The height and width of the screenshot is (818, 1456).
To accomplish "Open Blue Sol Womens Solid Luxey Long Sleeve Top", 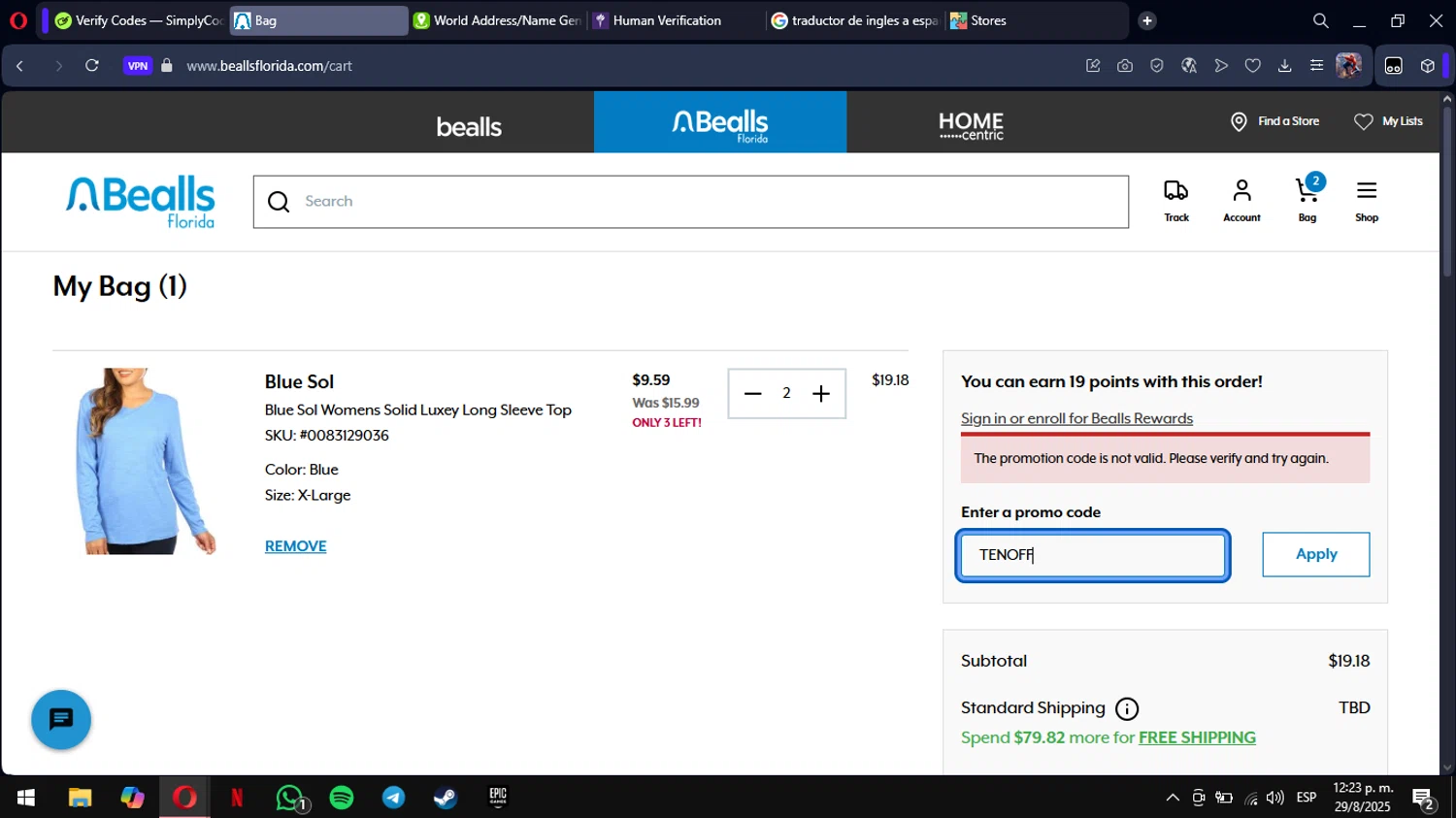I will [x=418, y=409].
